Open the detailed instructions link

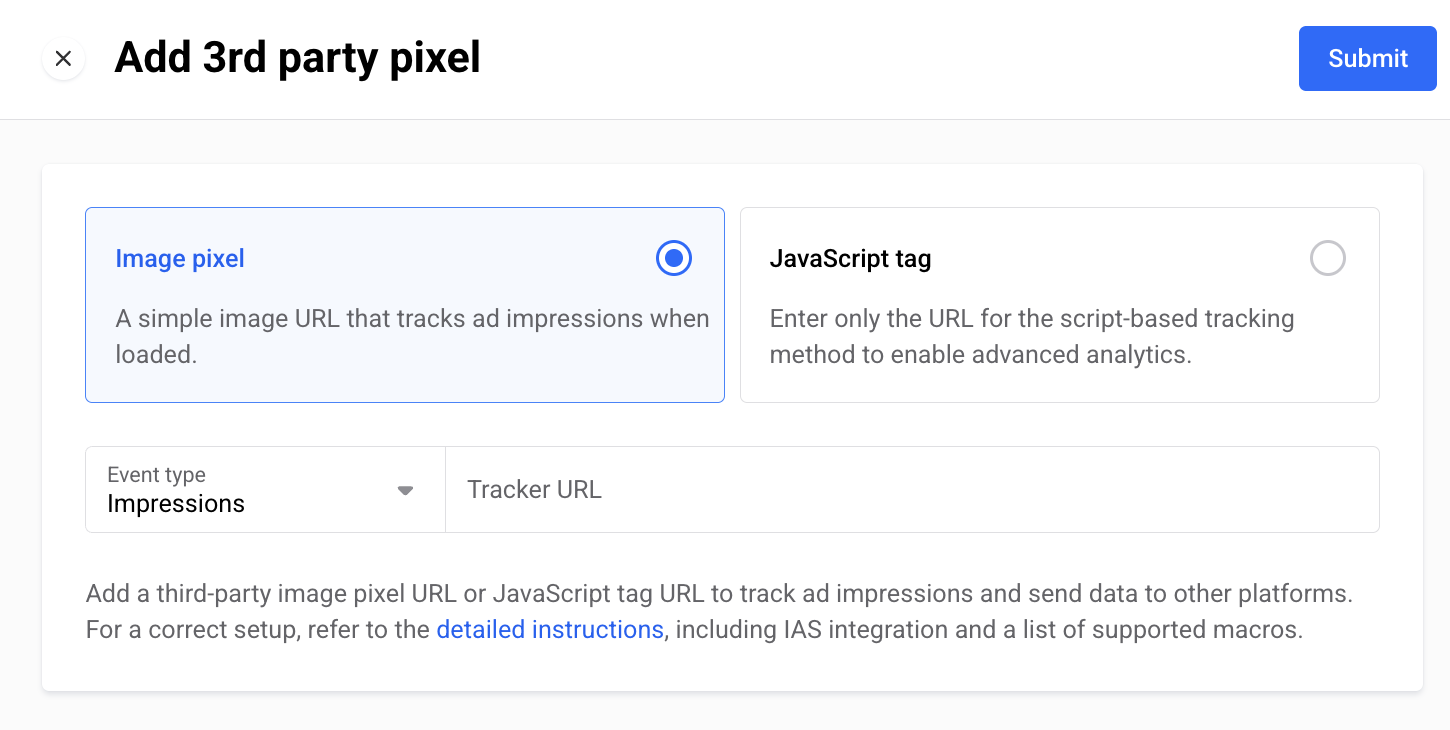coord(550,630)
